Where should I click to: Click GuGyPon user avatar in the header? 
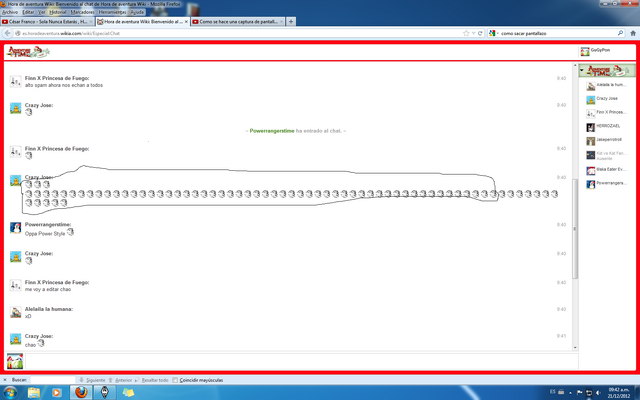(x=585, y=51)
